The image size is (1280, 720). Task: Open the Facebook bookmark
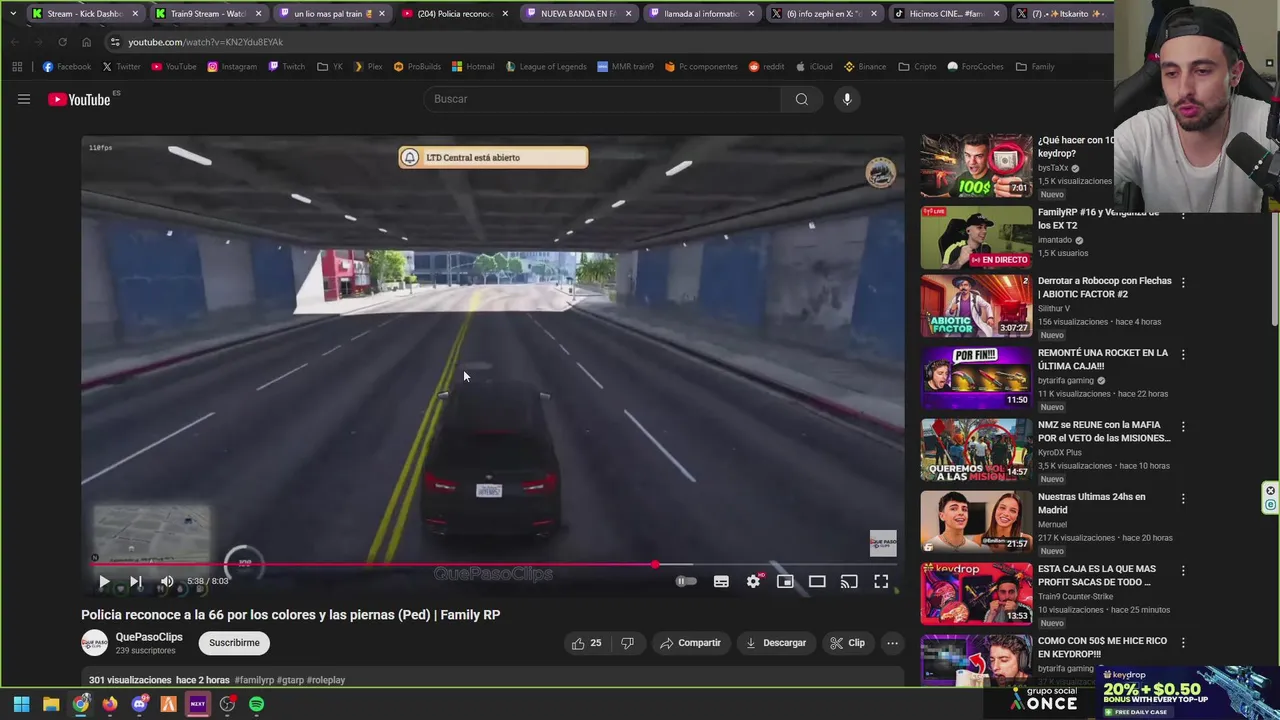pyautogui.click(x=66, y=67)
